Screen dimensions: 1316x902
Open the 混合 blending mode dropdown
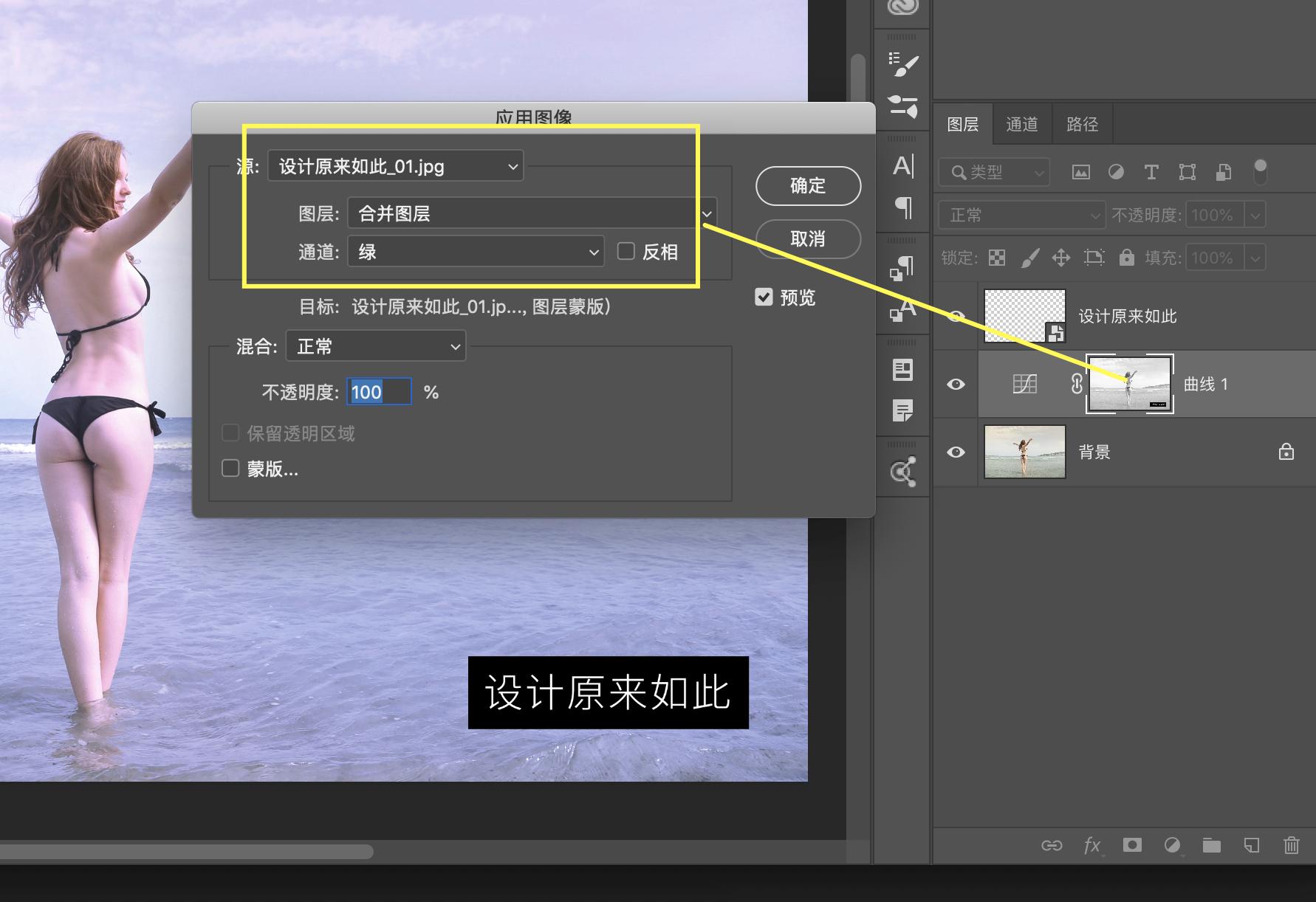coord(375,345)
